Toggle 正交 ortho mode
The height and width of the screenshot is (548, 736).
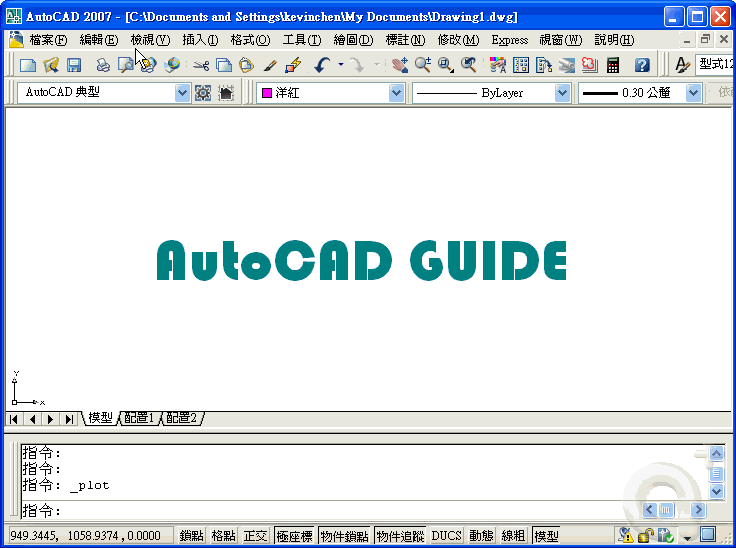point(255,535)
